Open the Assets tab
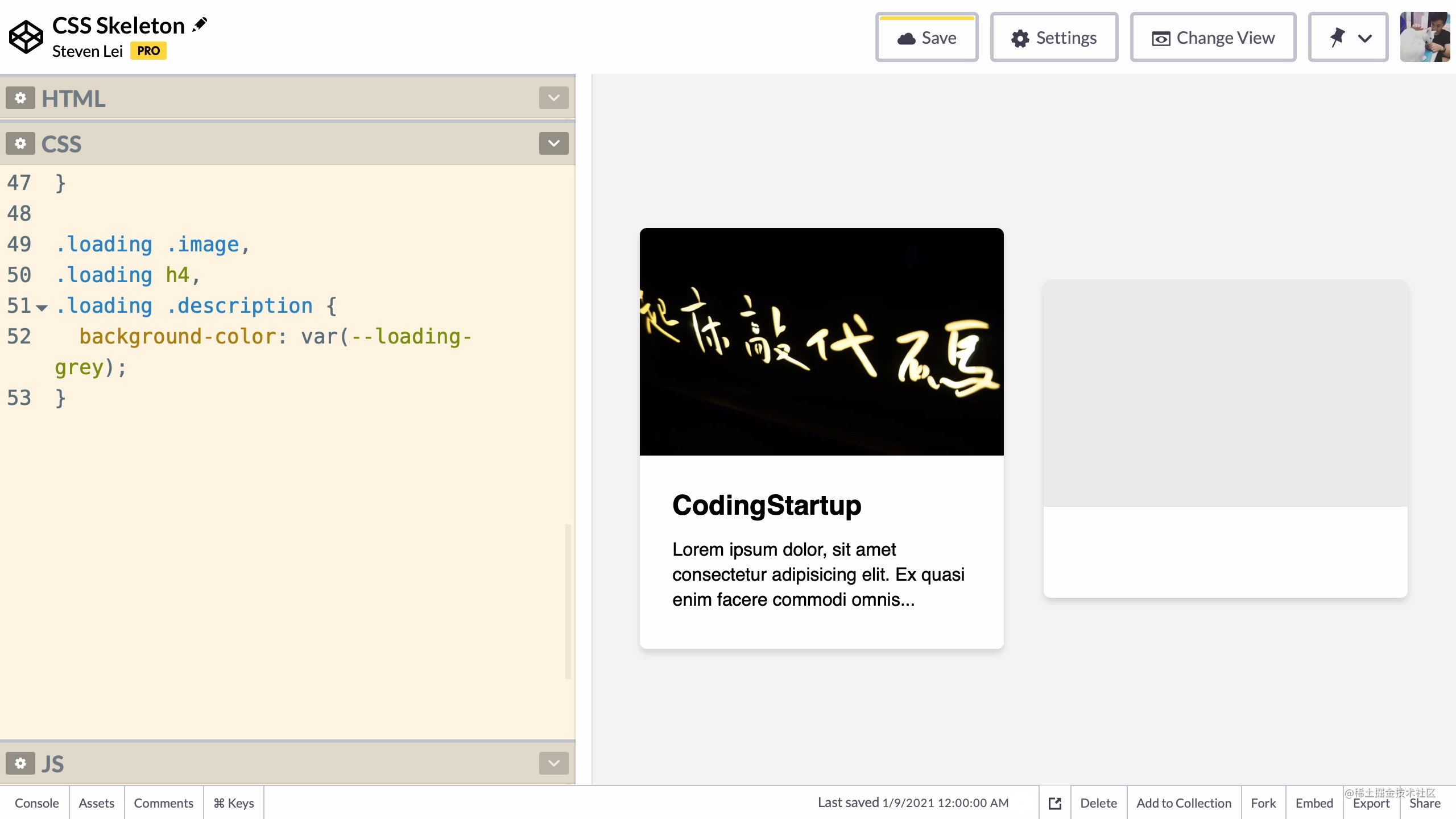1456x819 pixels. click(97, 803)
